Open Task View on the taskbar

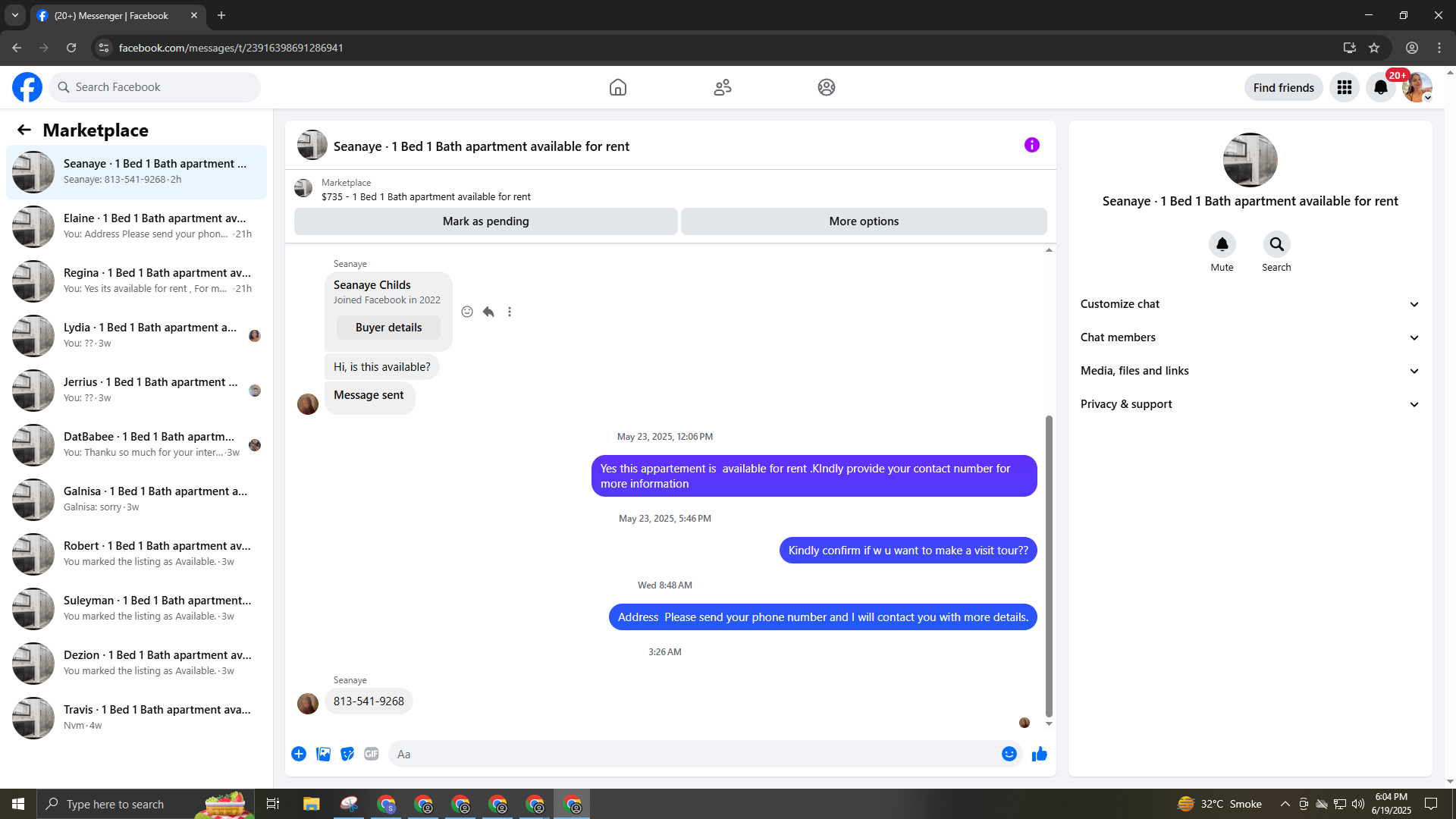[273, 804]
